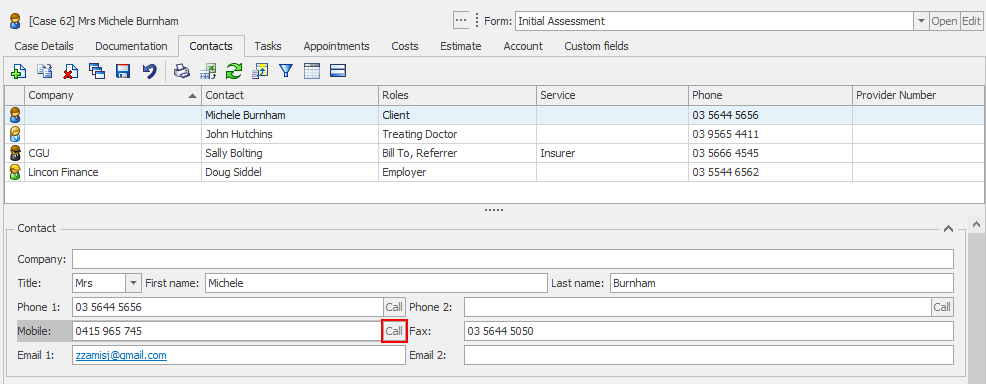Print the contacts list
The width and height of the screenshot is (986, 384).
182,71
